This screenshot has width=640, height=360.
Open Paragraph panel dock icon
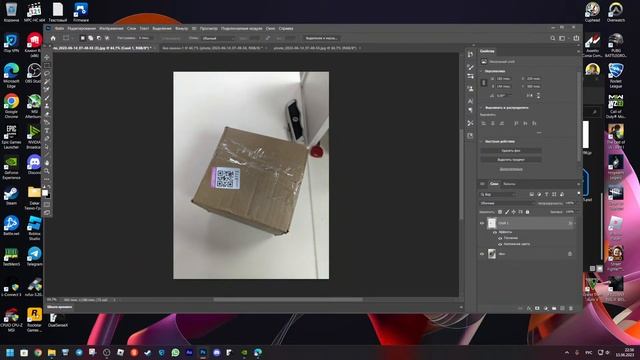click(470, 110)
